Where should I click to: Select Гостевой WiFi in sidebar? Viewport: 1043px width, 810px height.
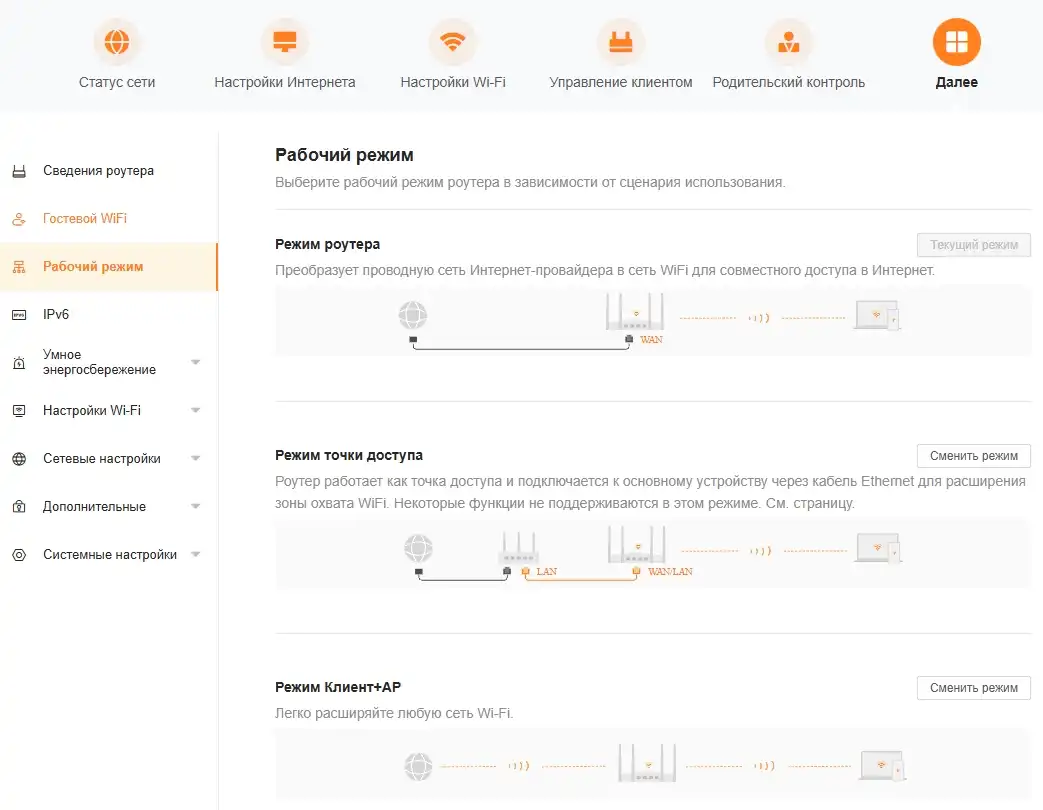coord(85,219)
